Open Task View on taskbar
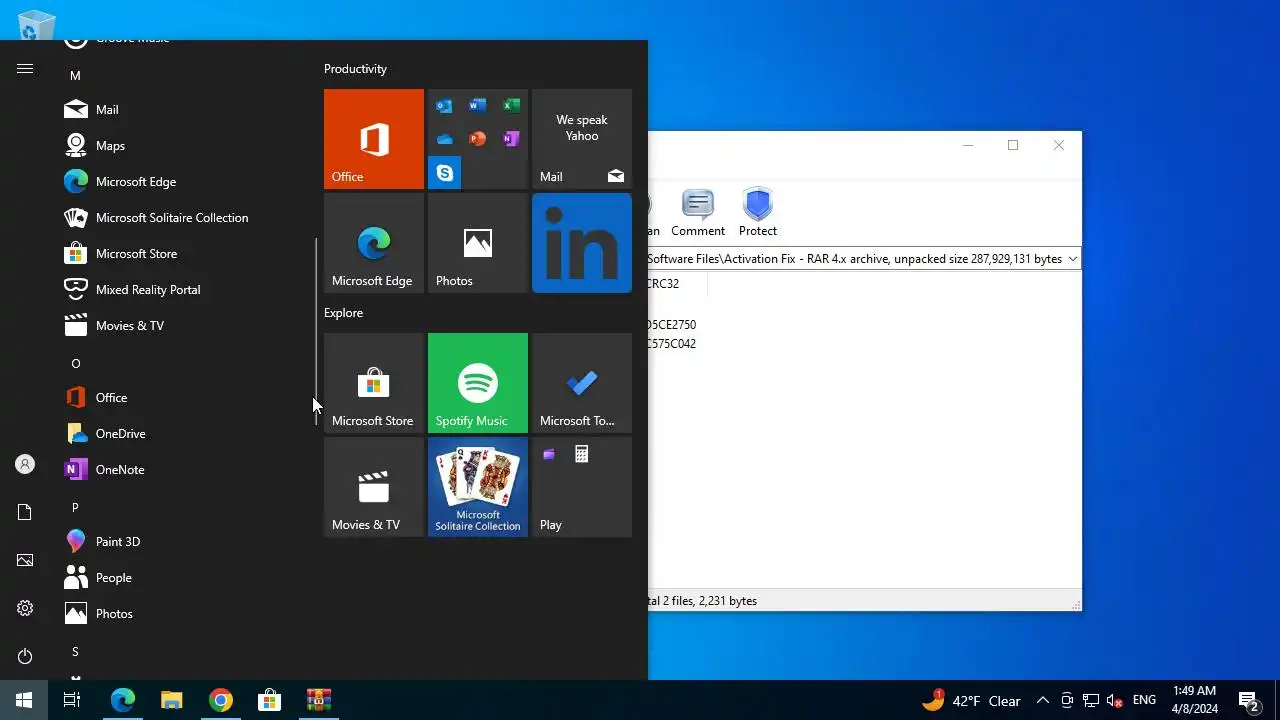Screen dimensions: 1280x720 [x=72, y=700]
